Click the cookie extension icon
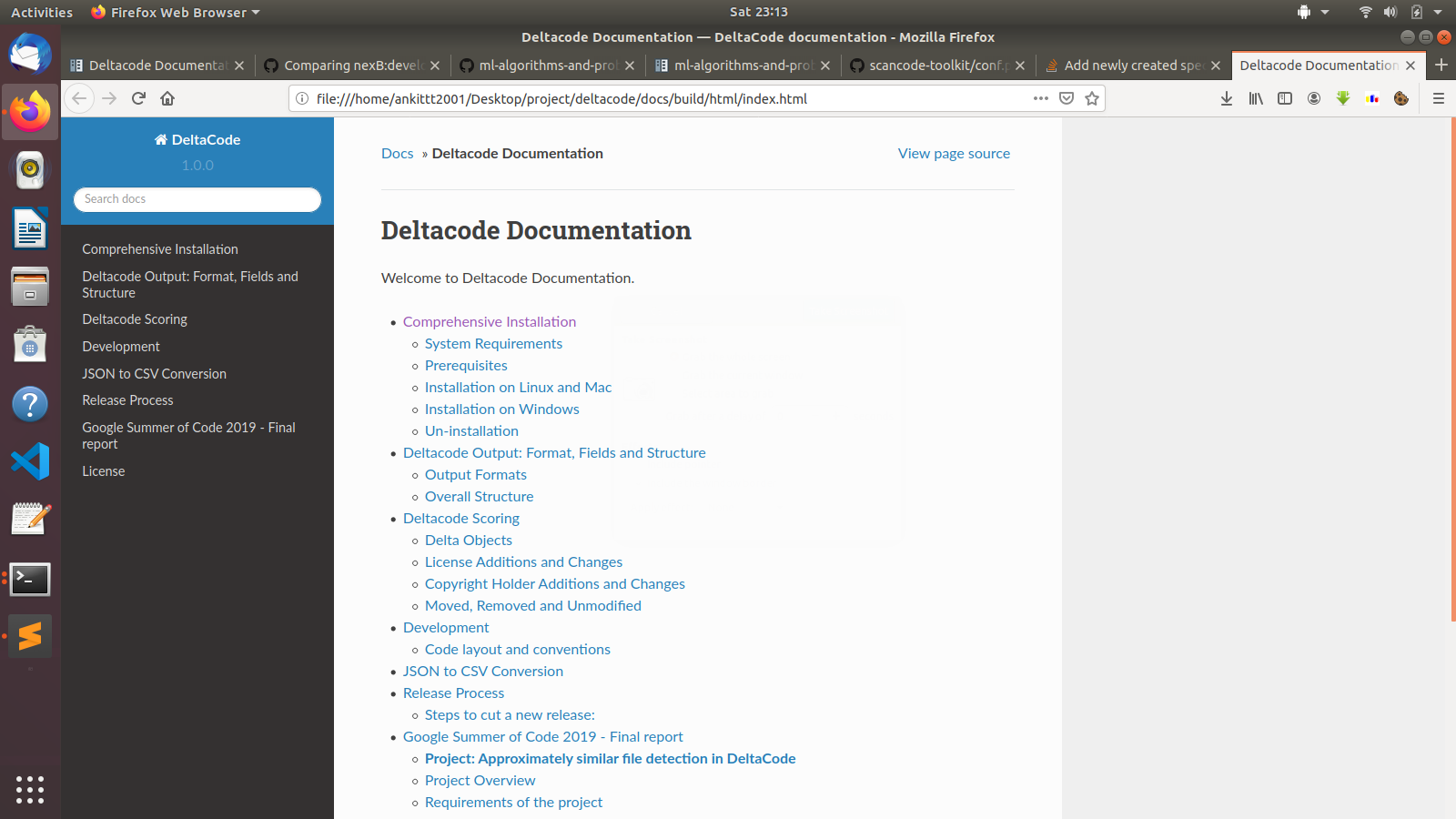 click(1401, 98)
